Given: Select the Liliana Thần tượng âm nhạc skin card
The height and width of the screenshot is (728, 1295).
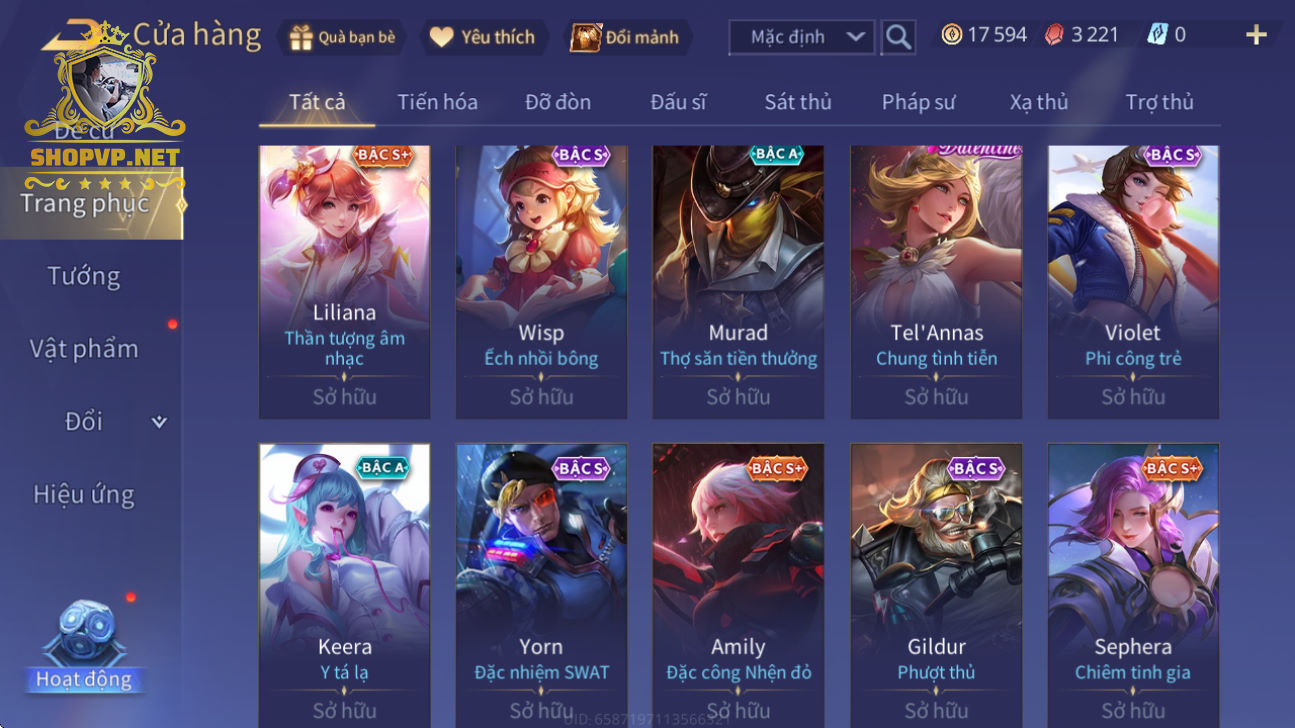Looking at the screenshot, I should (344, 282).
